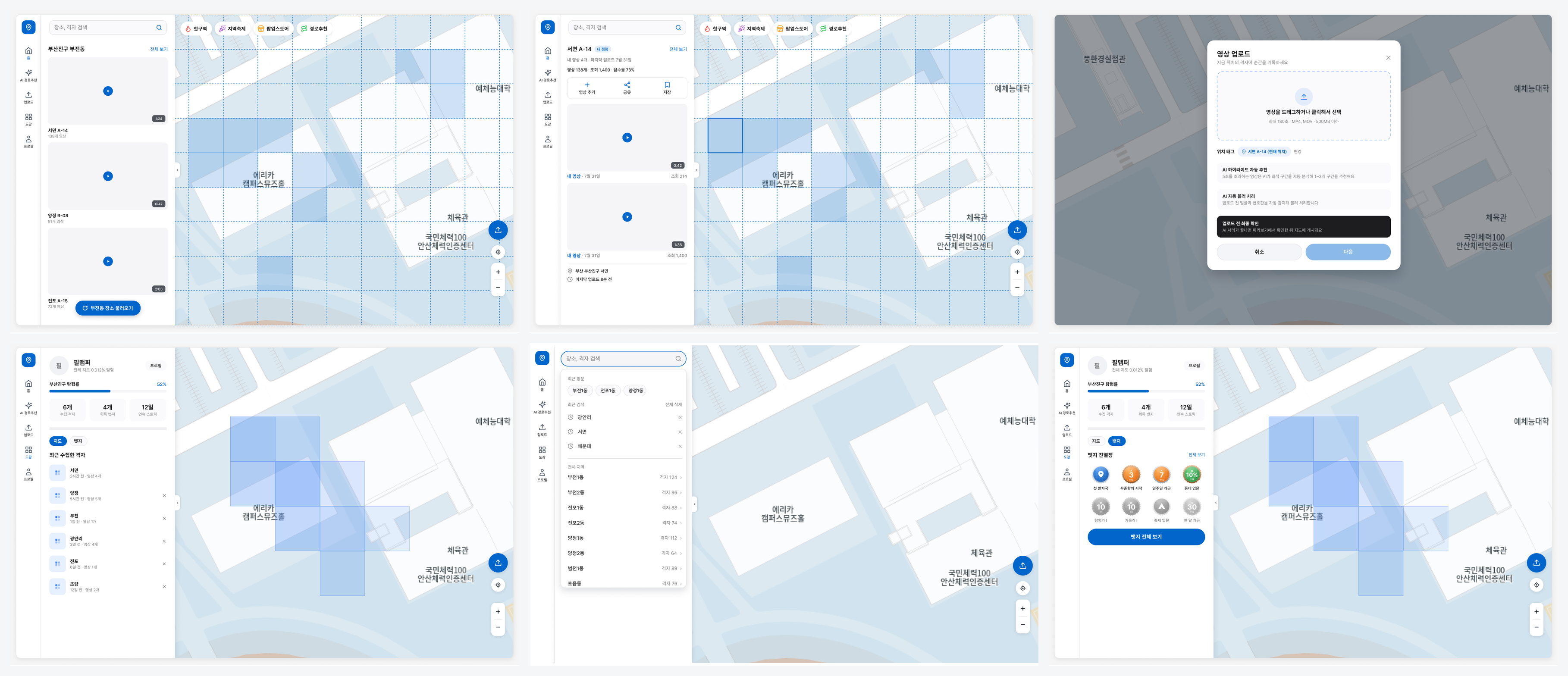Click the 공유 share icon
This screenshot has height=676, width=1568.
point(627,85)
